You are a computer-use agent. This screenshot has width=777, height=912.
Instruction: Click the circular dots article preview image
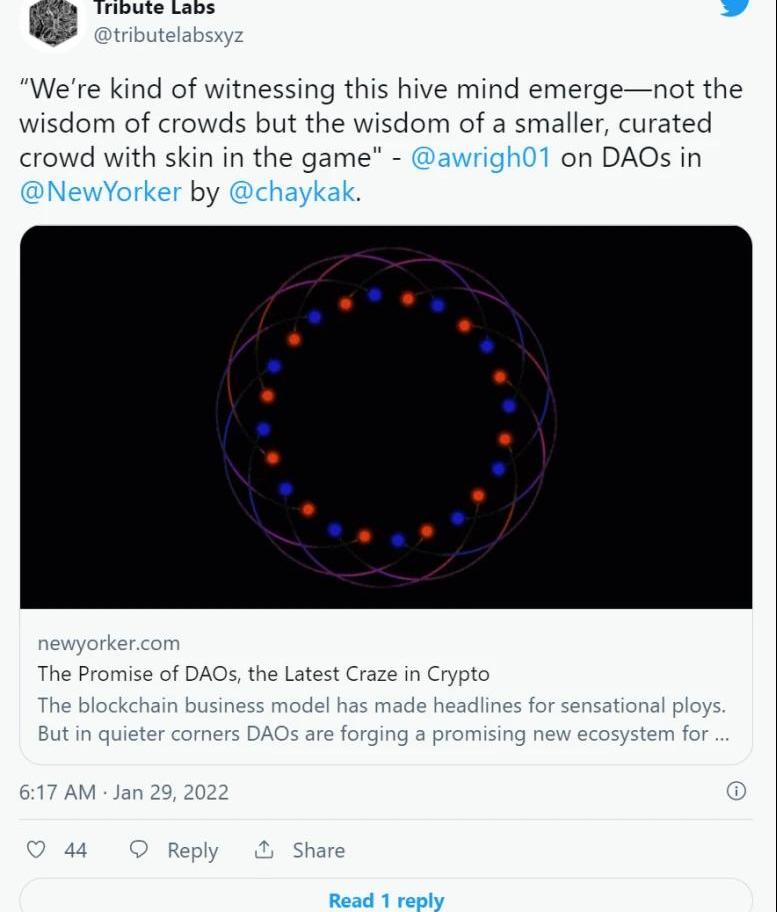click(386, 416)
